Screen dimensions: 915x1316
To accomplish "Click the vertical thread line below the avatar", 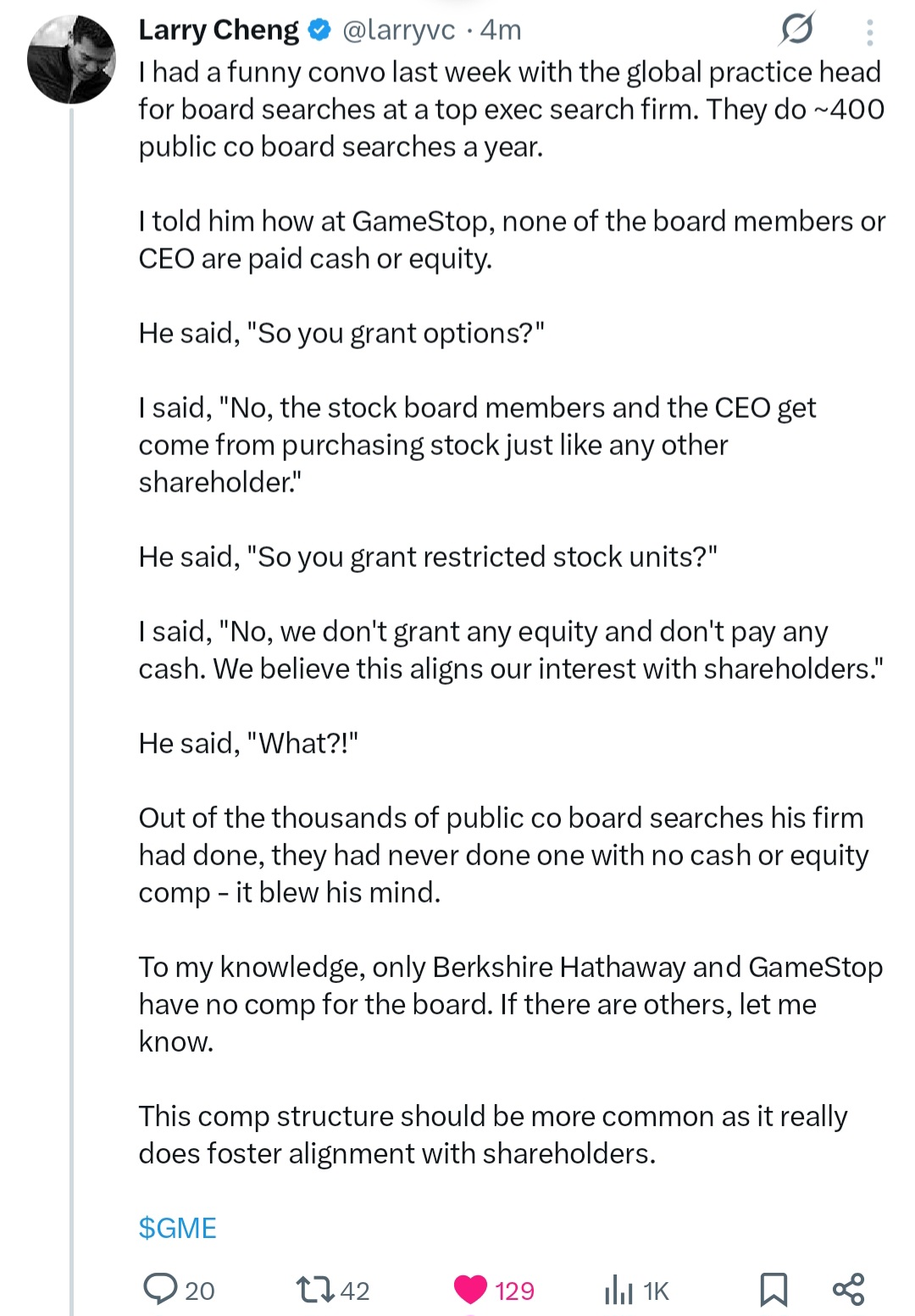I will pyautogui.click(x=72, y=678).
